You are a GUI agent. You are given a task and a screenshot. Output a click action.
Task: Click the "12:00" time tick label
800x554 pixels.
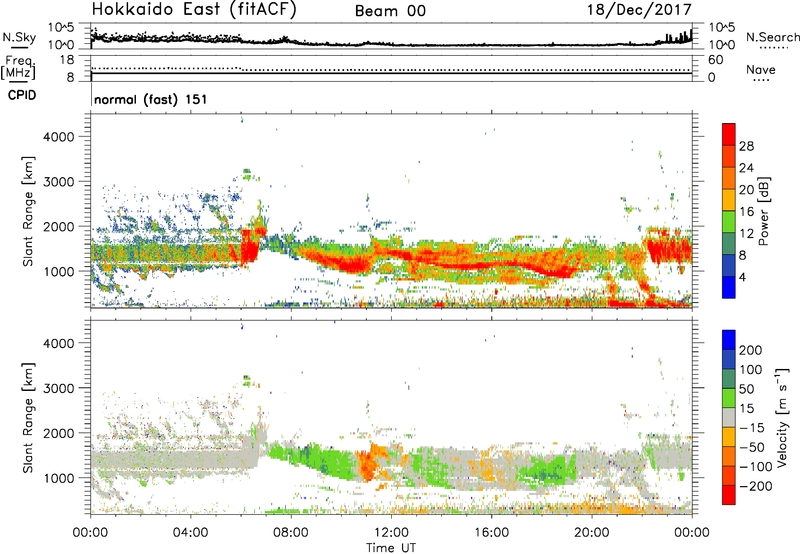tap(391, 533)
